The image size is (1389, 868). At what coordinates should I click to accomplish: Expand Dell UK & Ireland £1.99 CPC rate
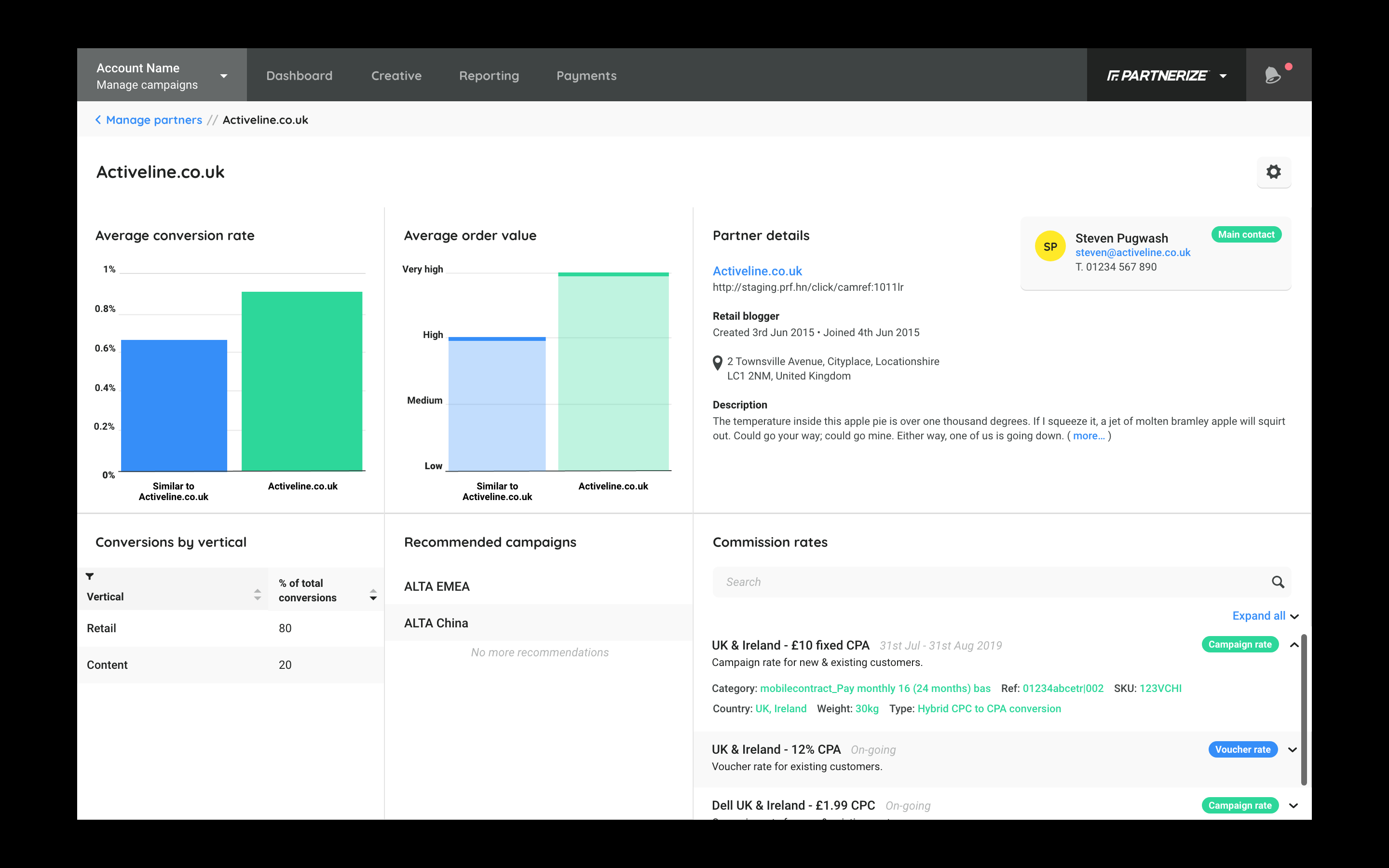click(1293, 805)
